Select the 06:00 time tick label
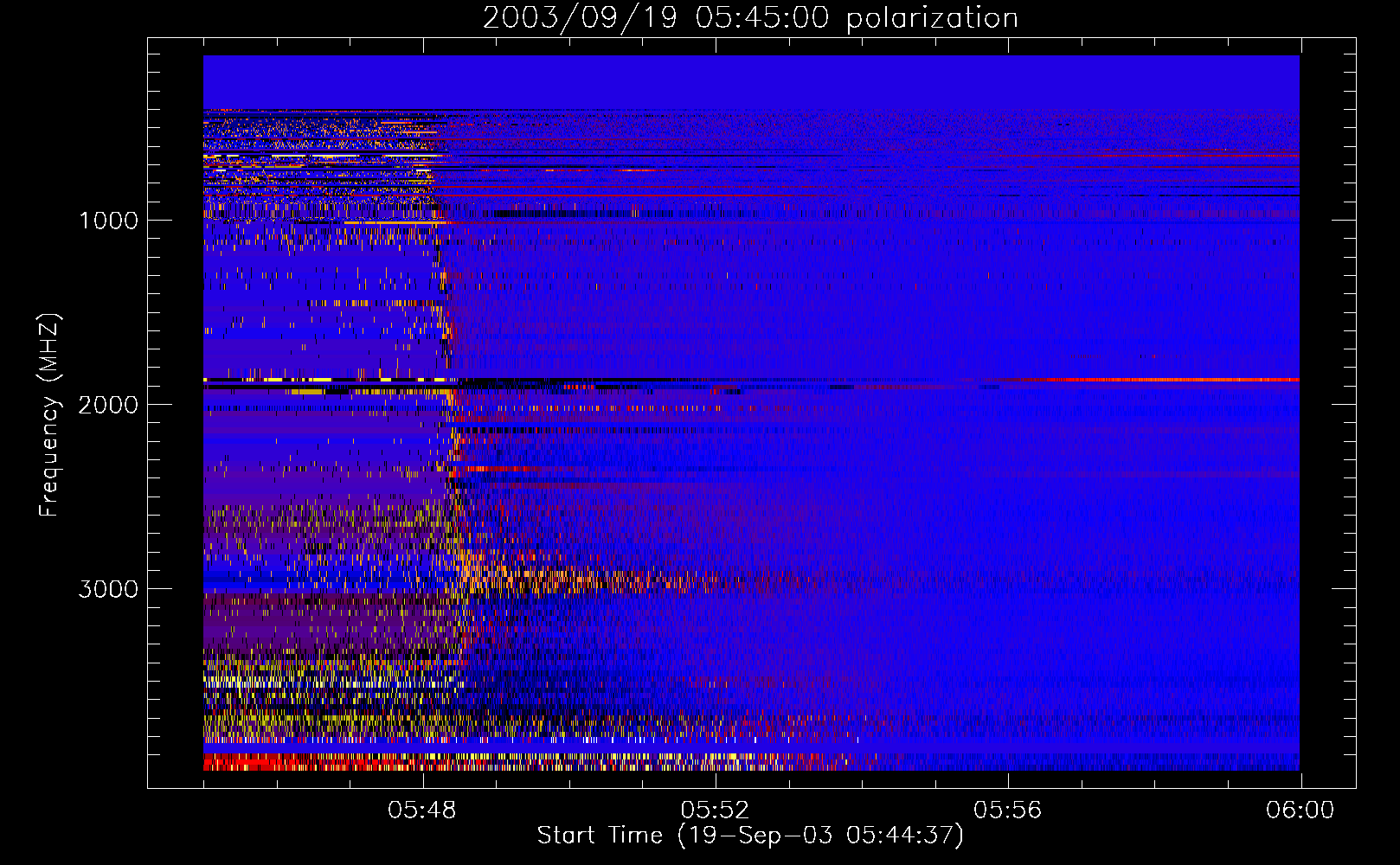 click(x=1300, y=811)
